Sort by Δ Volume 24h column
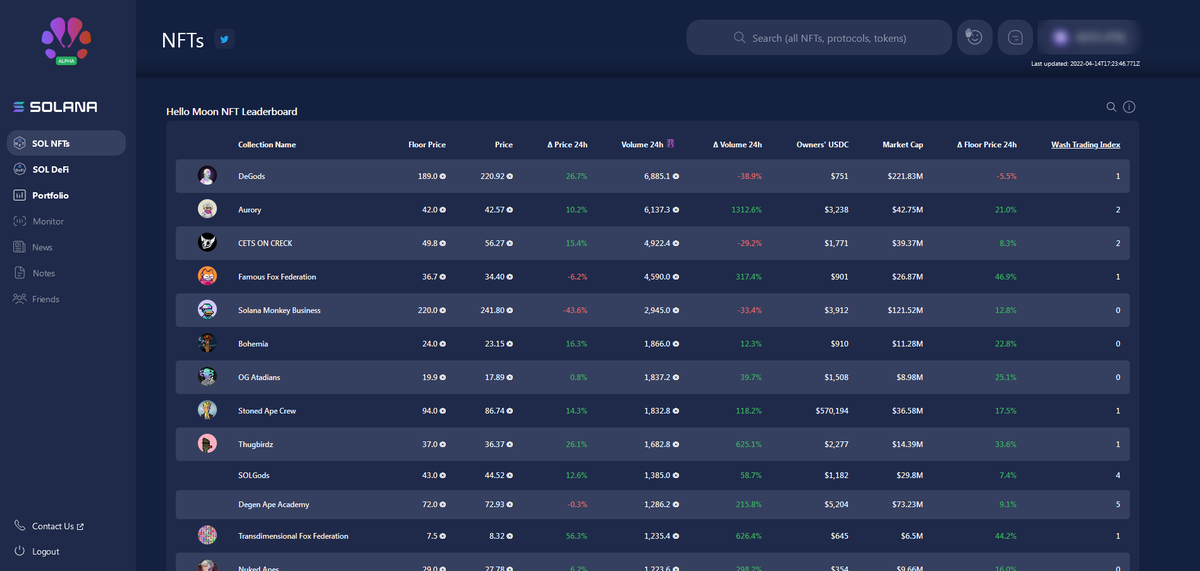 (737, 145)
